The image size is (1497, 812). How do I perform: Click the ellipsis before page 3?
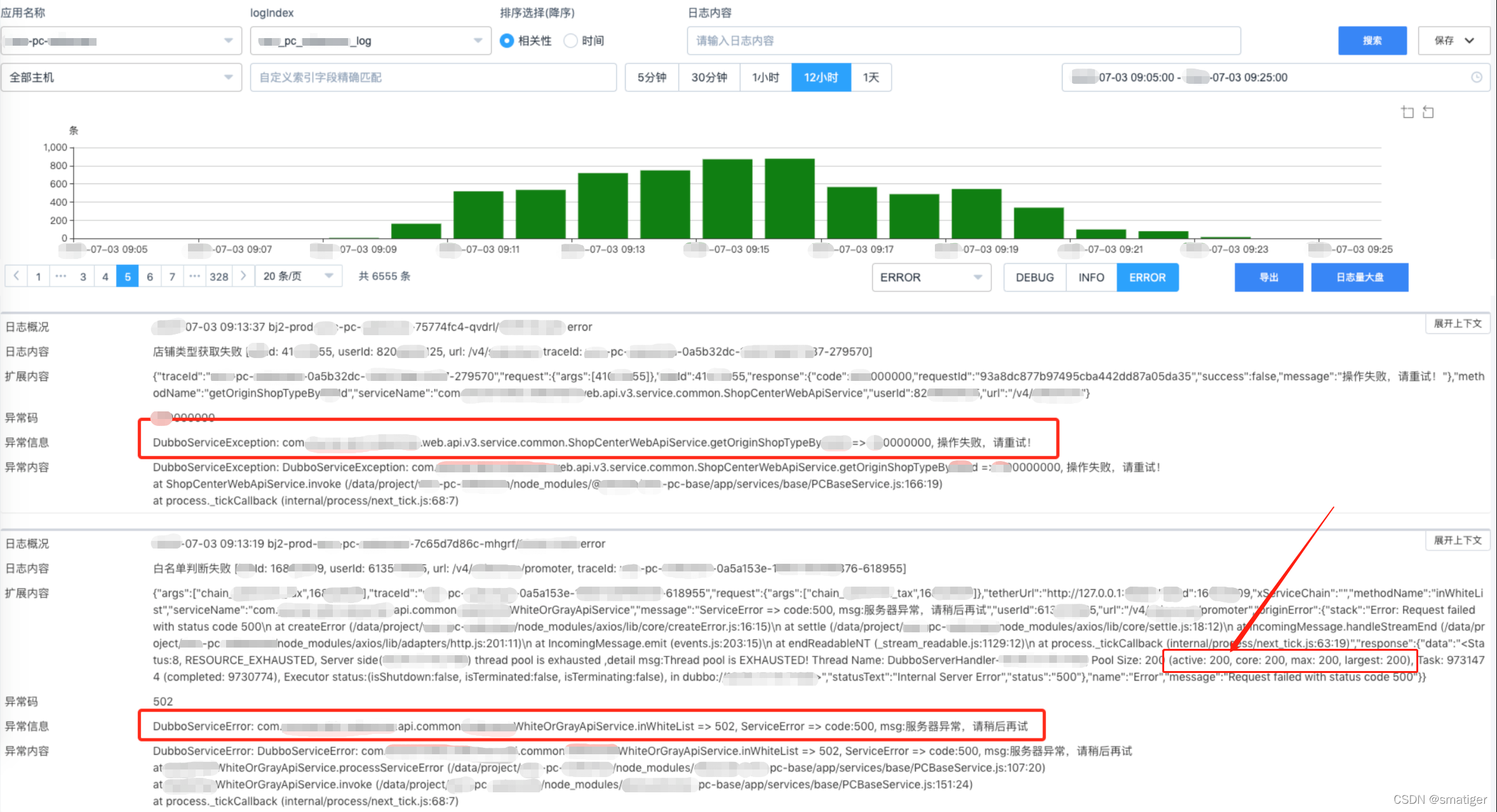coord(61,276)
